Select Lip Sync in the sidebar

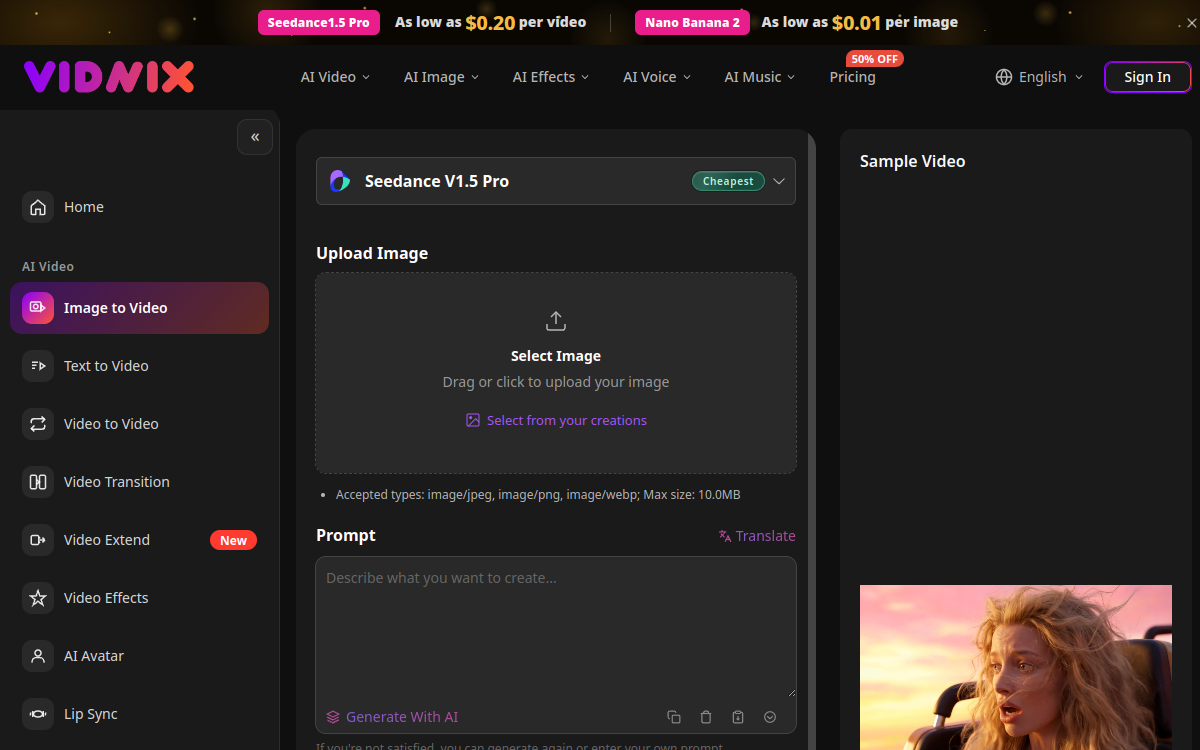point(140,714)
